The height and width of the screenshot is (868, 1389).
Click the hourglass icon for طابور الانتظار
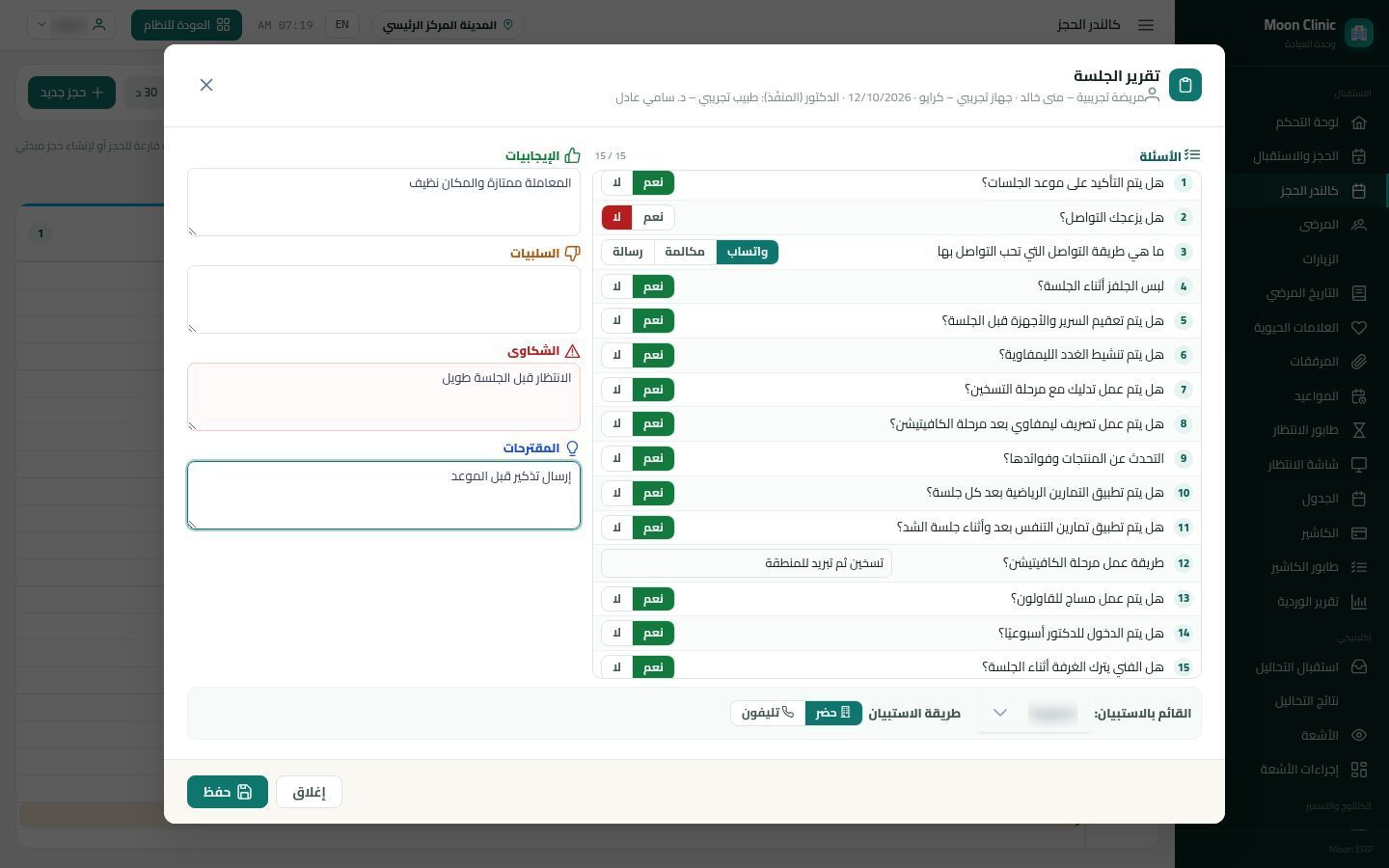[1359, 430]
